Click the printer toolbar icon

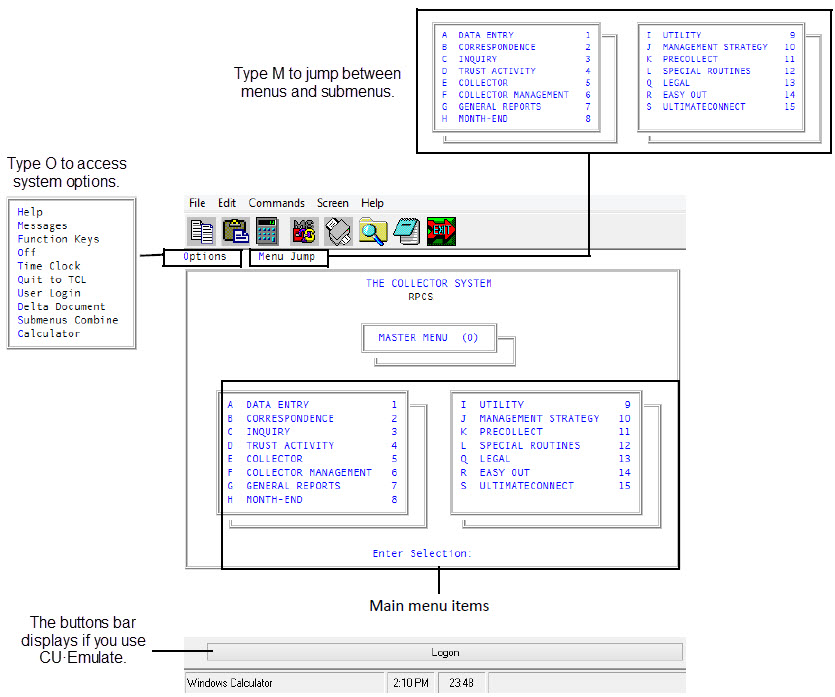[x=338, y=231]
